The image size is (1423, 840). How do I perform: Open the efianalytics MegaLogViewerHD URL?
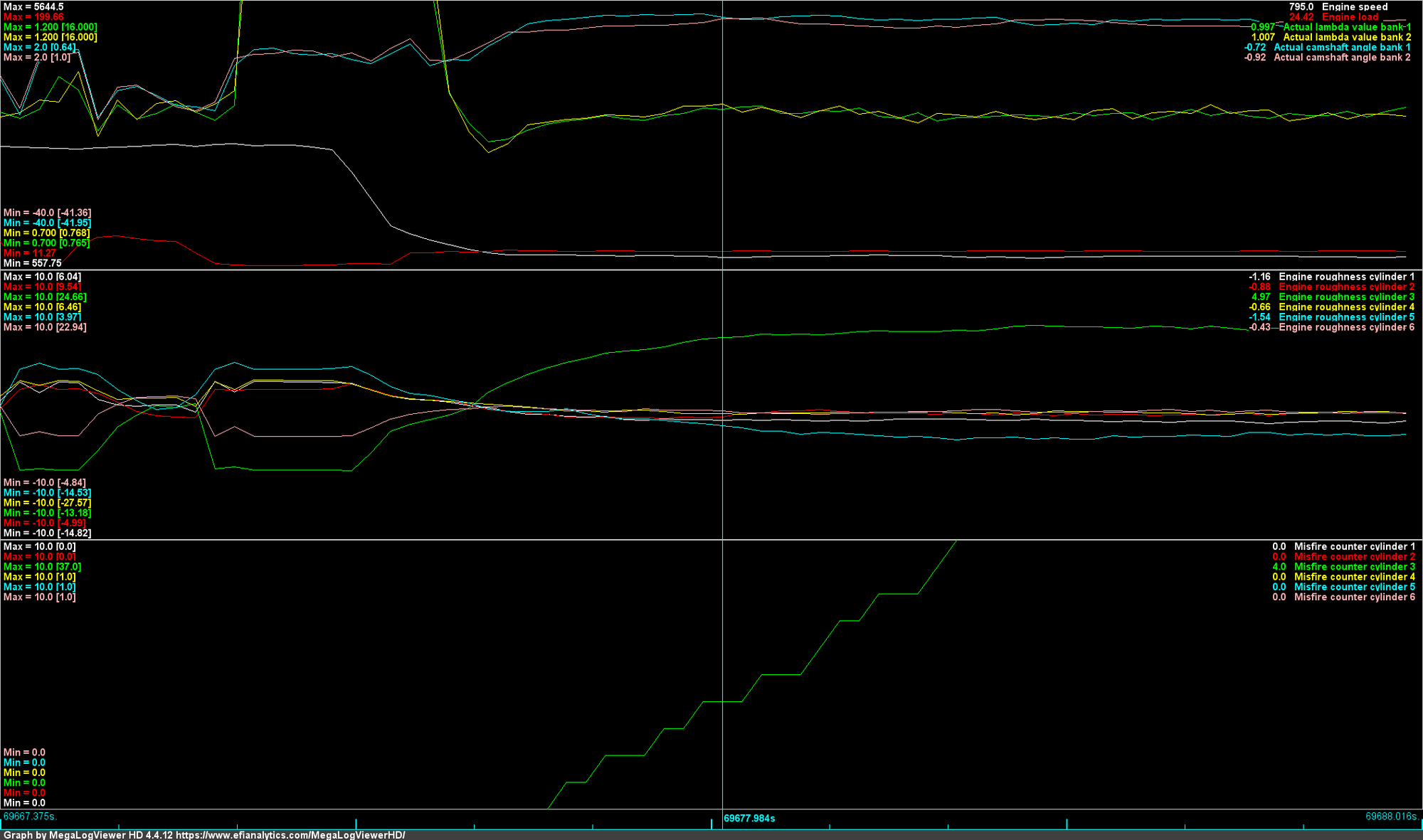click(290, 835)
